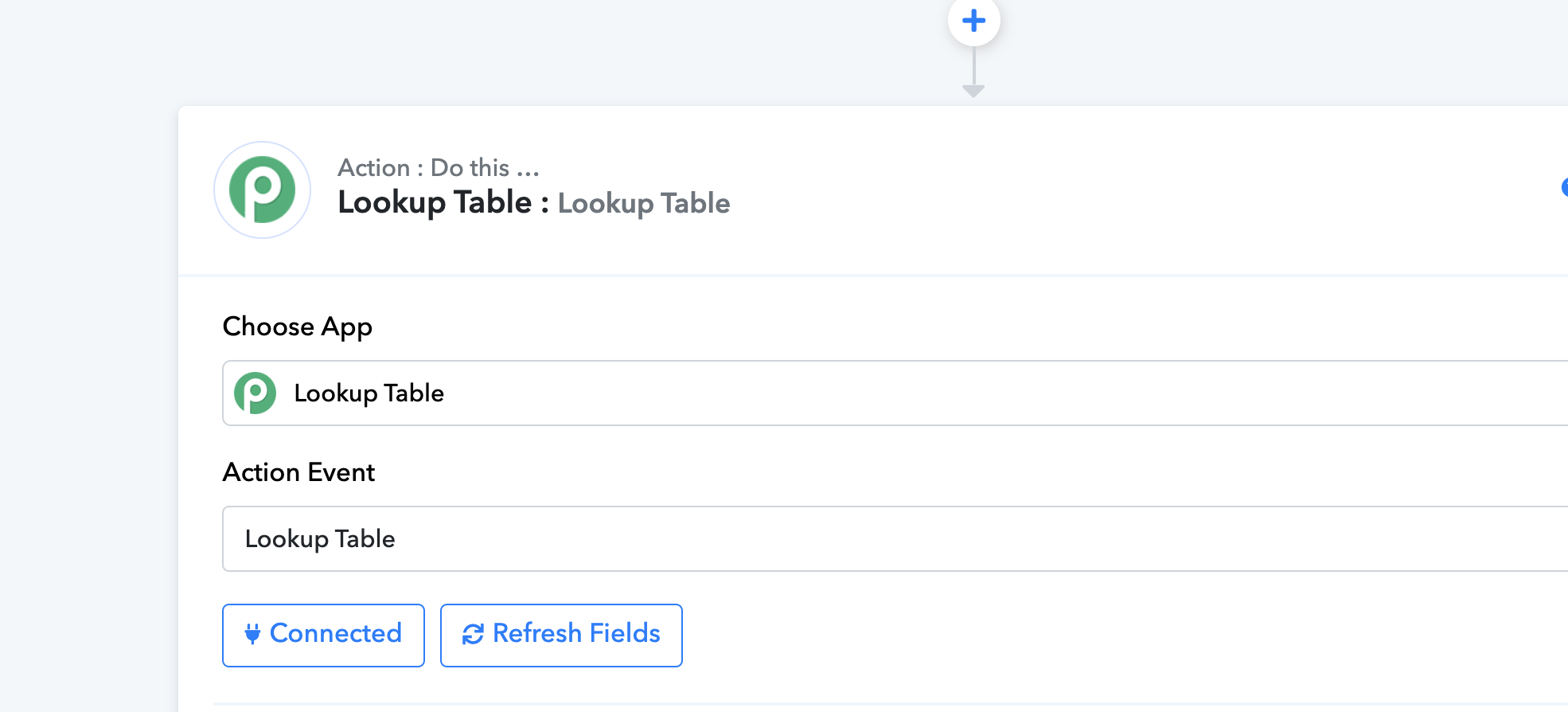Click the Refresh Fields button
The image size is (1568, 712).
click(x=561, y=635)
